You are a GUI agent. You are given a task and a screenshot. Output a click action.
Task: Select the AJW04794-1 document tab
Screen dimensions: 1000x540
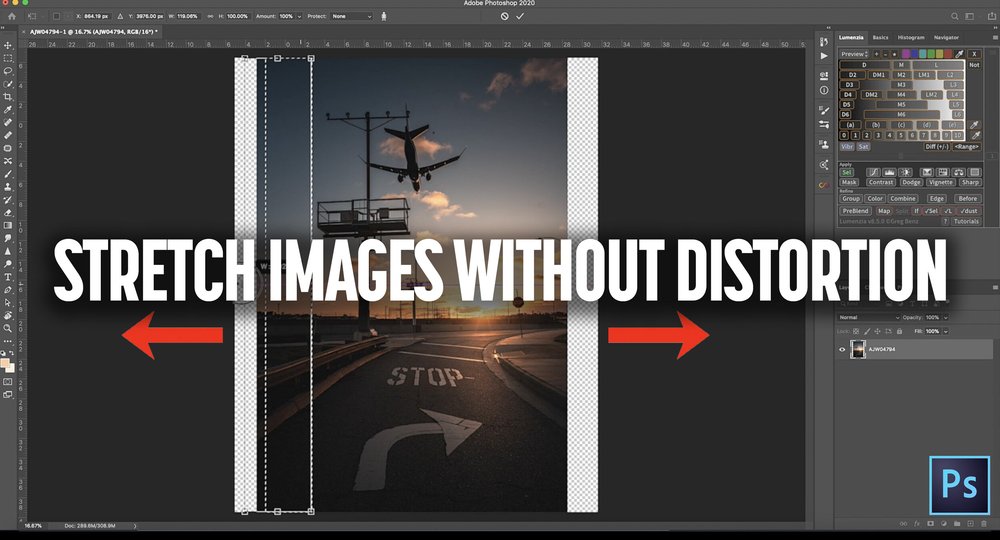point(93,31)
